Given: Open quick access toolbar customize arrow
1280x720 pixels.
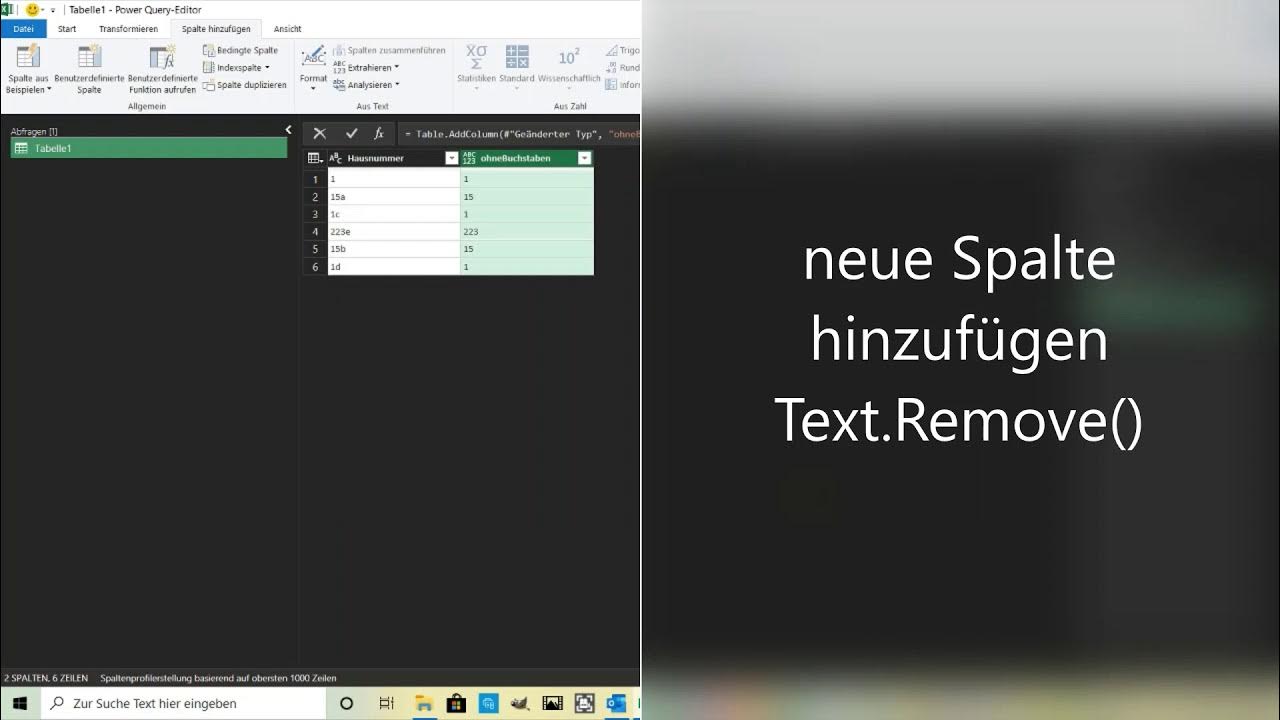Looking at the screenshot, I should [53, 10].
